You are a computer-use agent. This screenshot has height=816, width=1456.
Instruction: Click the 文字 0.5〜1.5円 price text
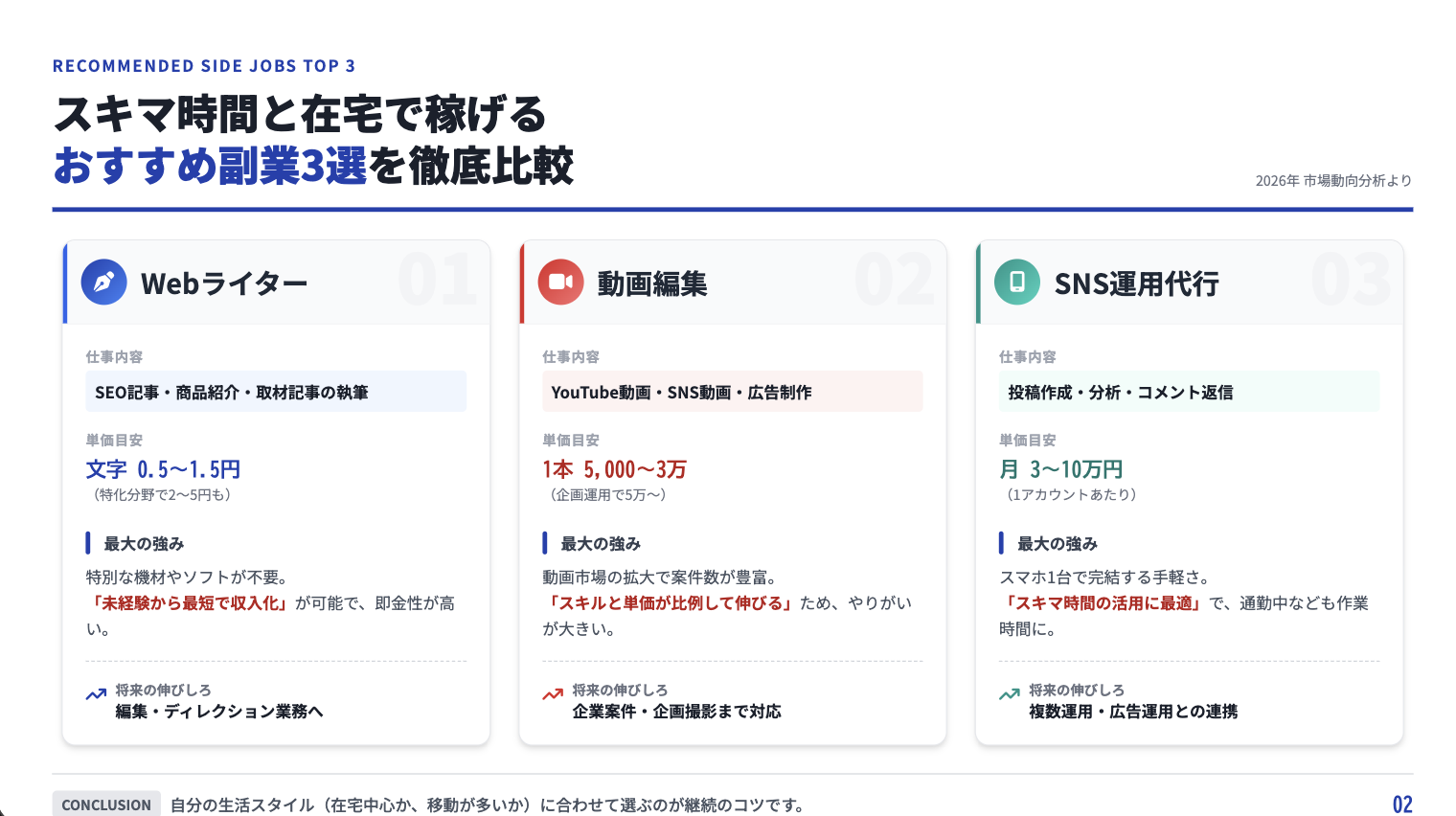coord(163,469)
